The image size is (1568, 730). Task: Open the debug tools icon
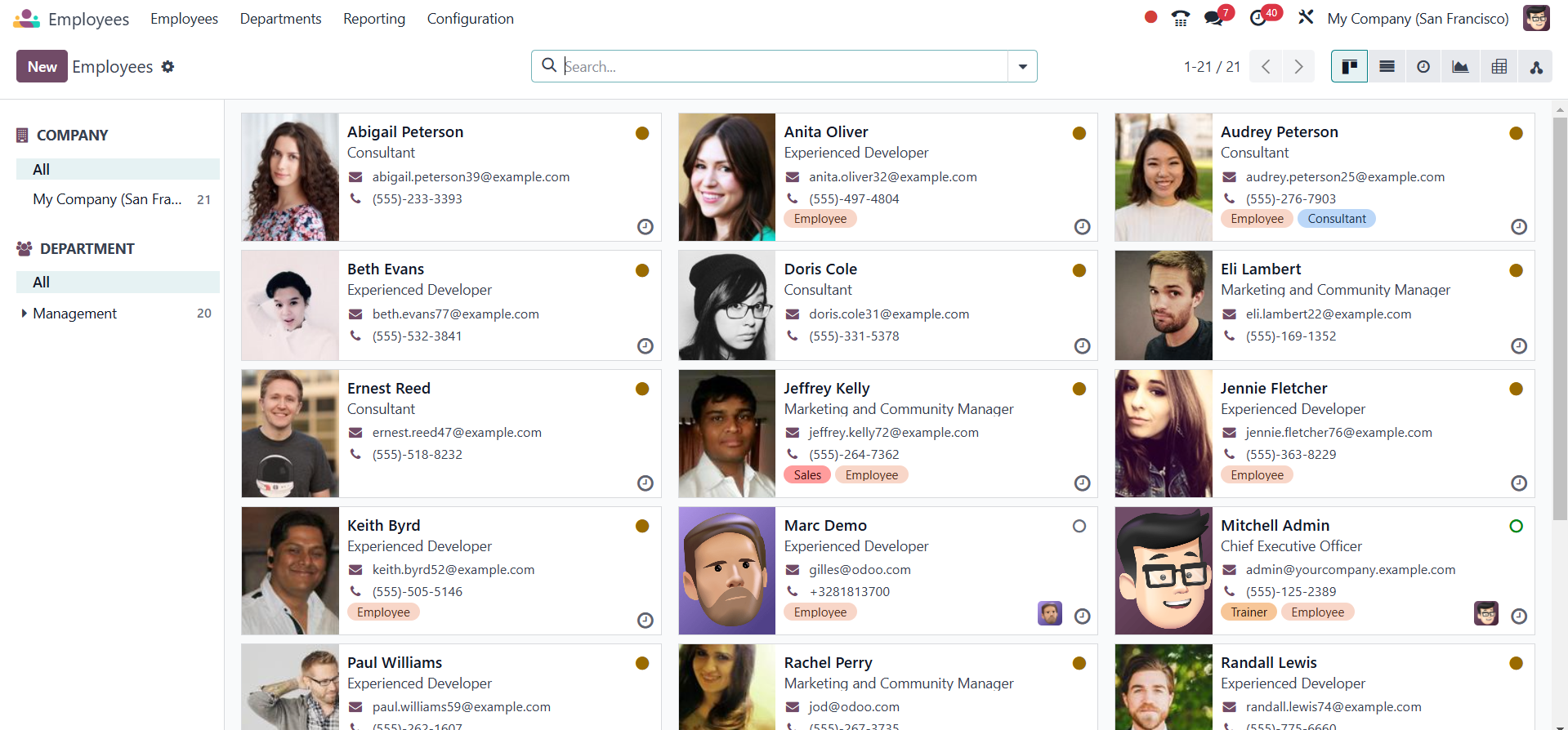coord(1306,17)
